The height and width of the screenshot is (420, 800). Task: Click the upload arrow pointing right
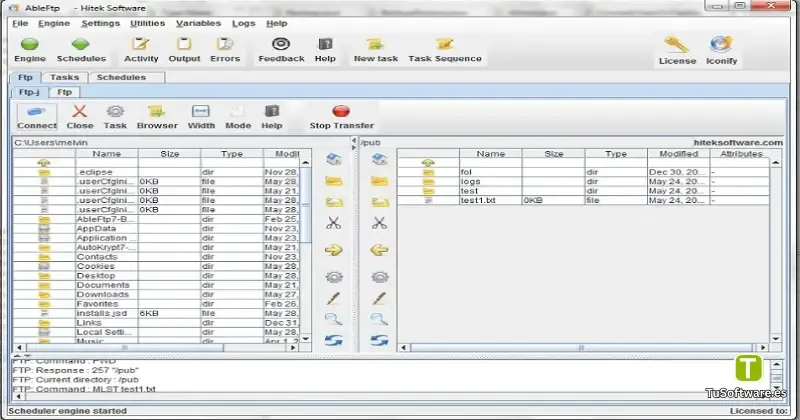coord(334,250)
